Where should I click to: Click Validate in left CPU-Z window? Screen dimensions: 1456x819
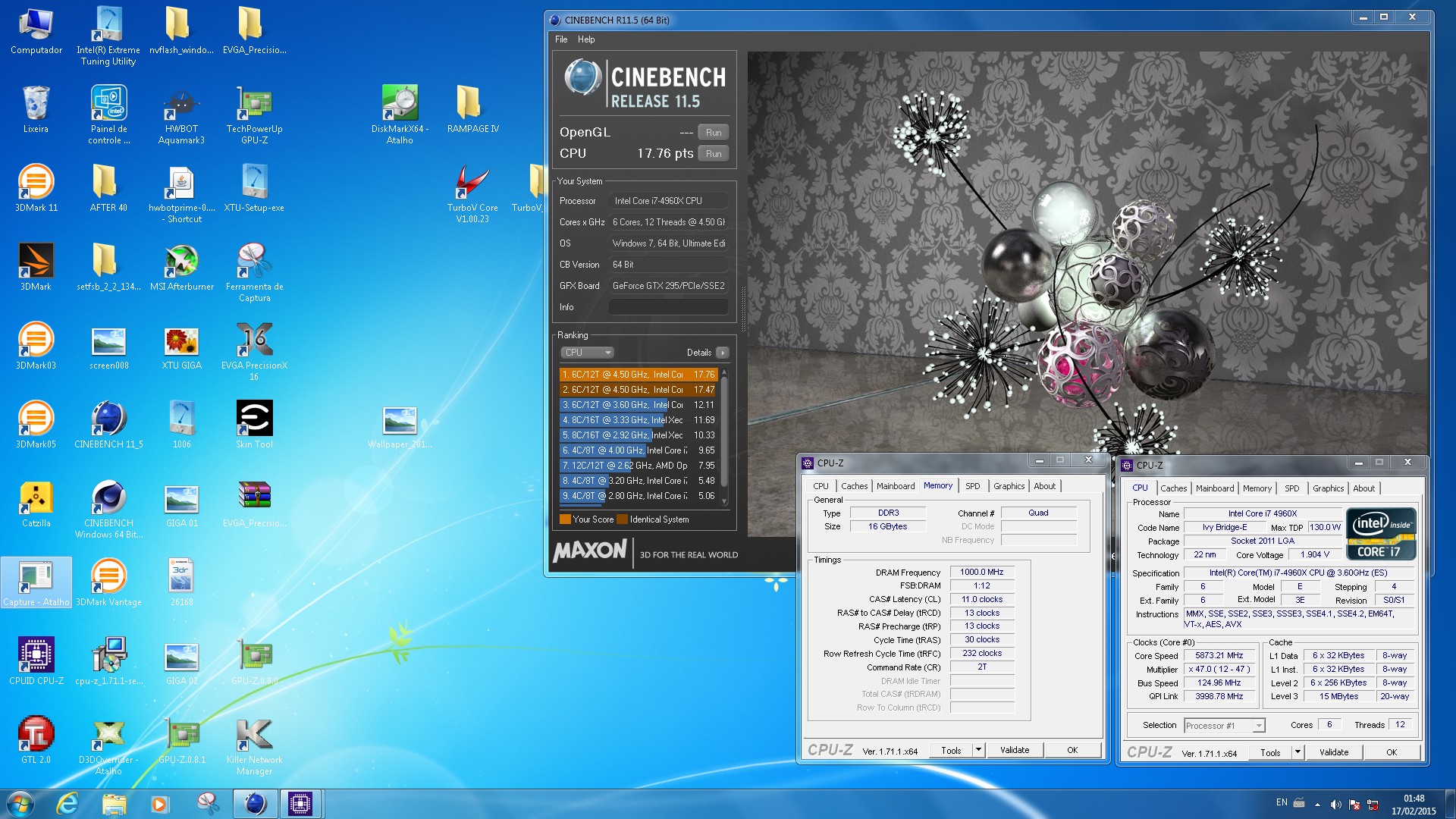[x=1015, y=750]
